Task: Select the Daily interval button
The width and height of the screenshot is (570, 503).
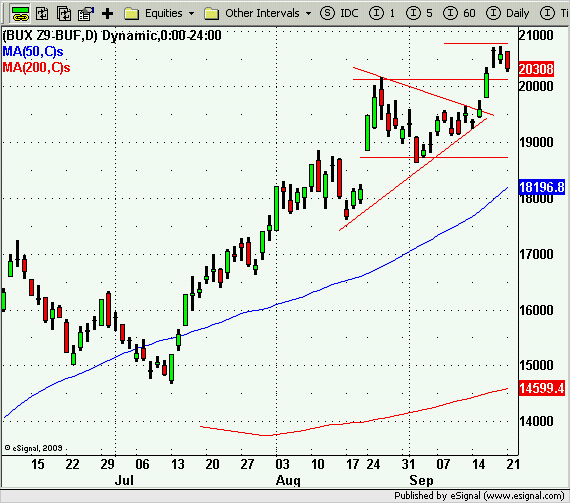Action: tap(507, 13)
